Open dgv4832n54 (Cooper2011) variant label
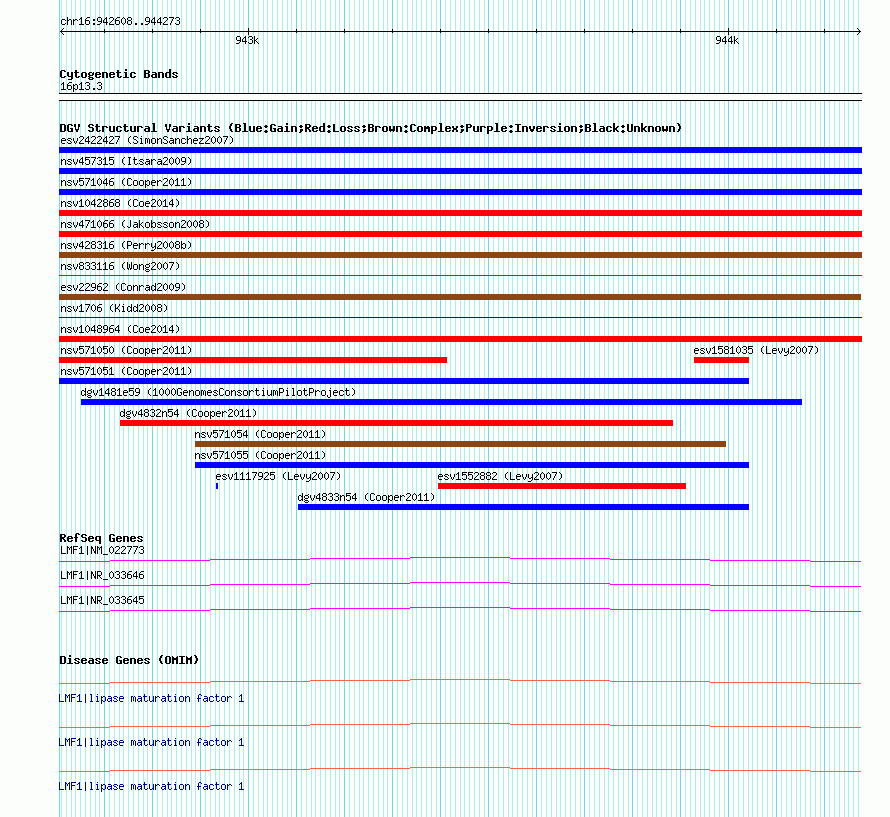The width and height of the screenshot is (890, 817). [x=188, y=413]
